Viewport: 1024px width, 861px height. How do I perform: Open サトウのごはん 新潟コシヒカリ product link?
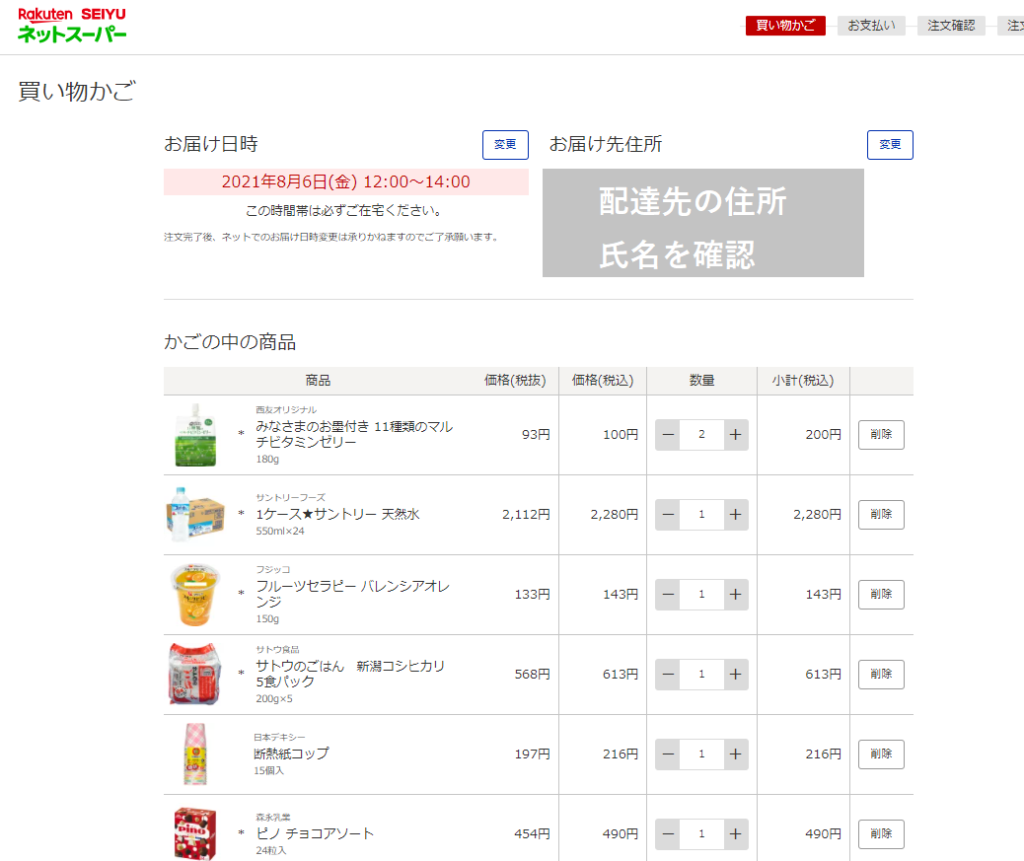(x=350, y=674)
